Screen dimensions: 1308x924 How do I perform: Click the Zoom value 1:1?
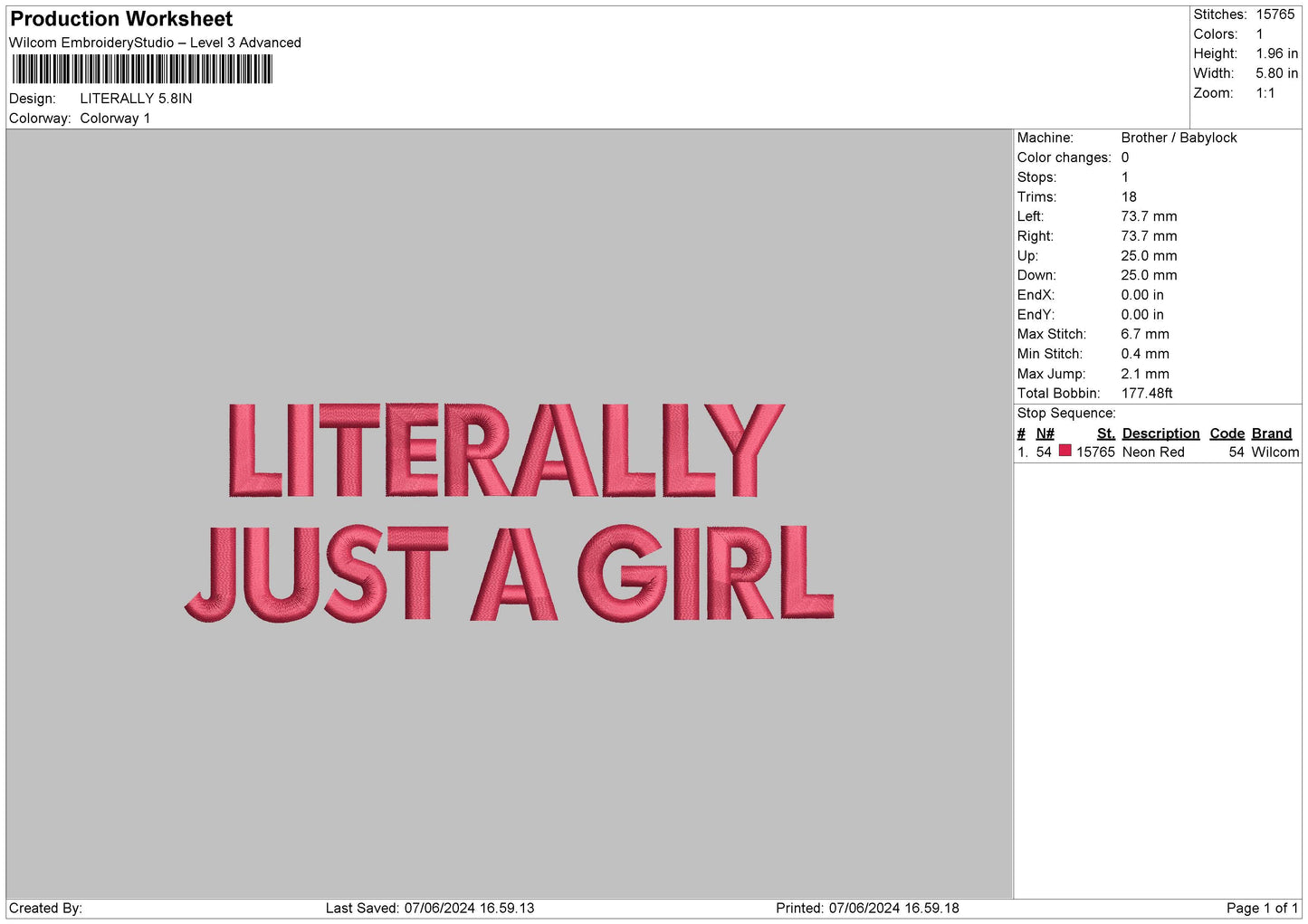tap(1265, 93)
